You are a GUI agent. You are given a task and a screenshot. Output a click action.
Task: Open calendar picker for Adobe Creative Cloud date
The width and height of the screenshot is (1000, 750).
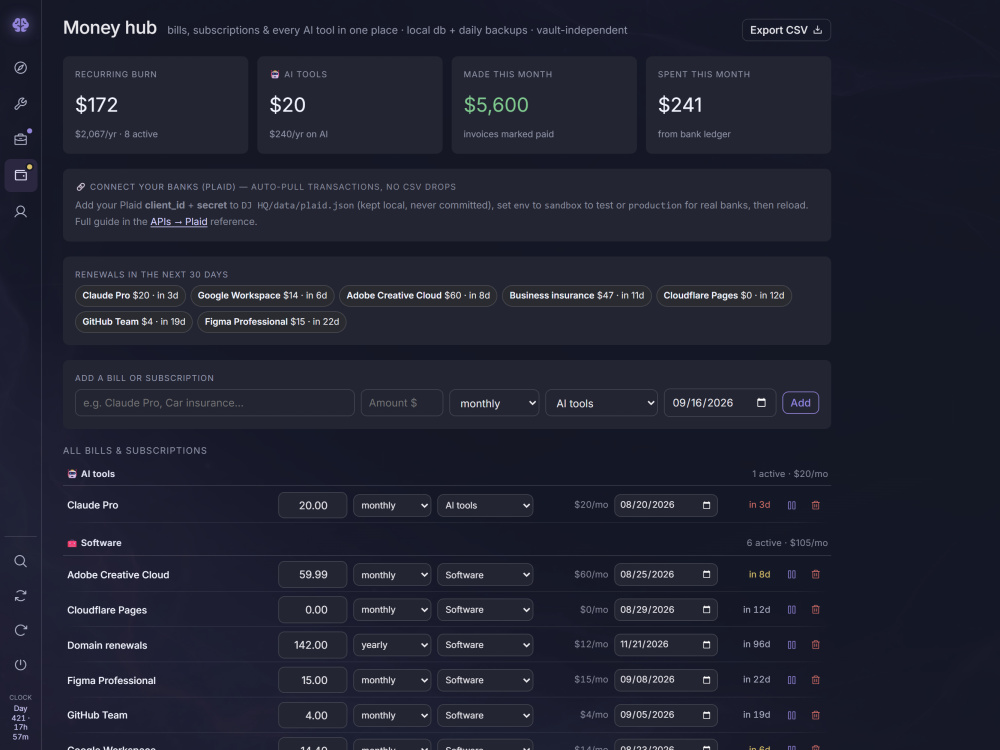point(707,575)
